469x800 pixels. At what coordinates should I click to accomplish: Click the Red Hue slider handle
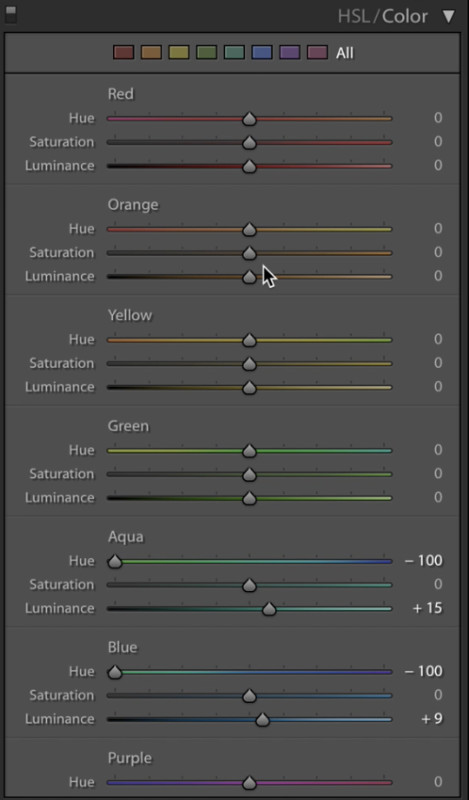(249, 119)
